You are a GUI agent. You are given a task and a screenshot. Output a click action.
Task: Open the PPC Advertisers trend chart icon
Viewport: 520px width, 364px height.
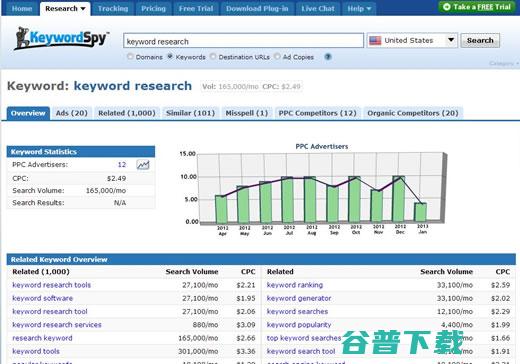(x=143, y=165)
